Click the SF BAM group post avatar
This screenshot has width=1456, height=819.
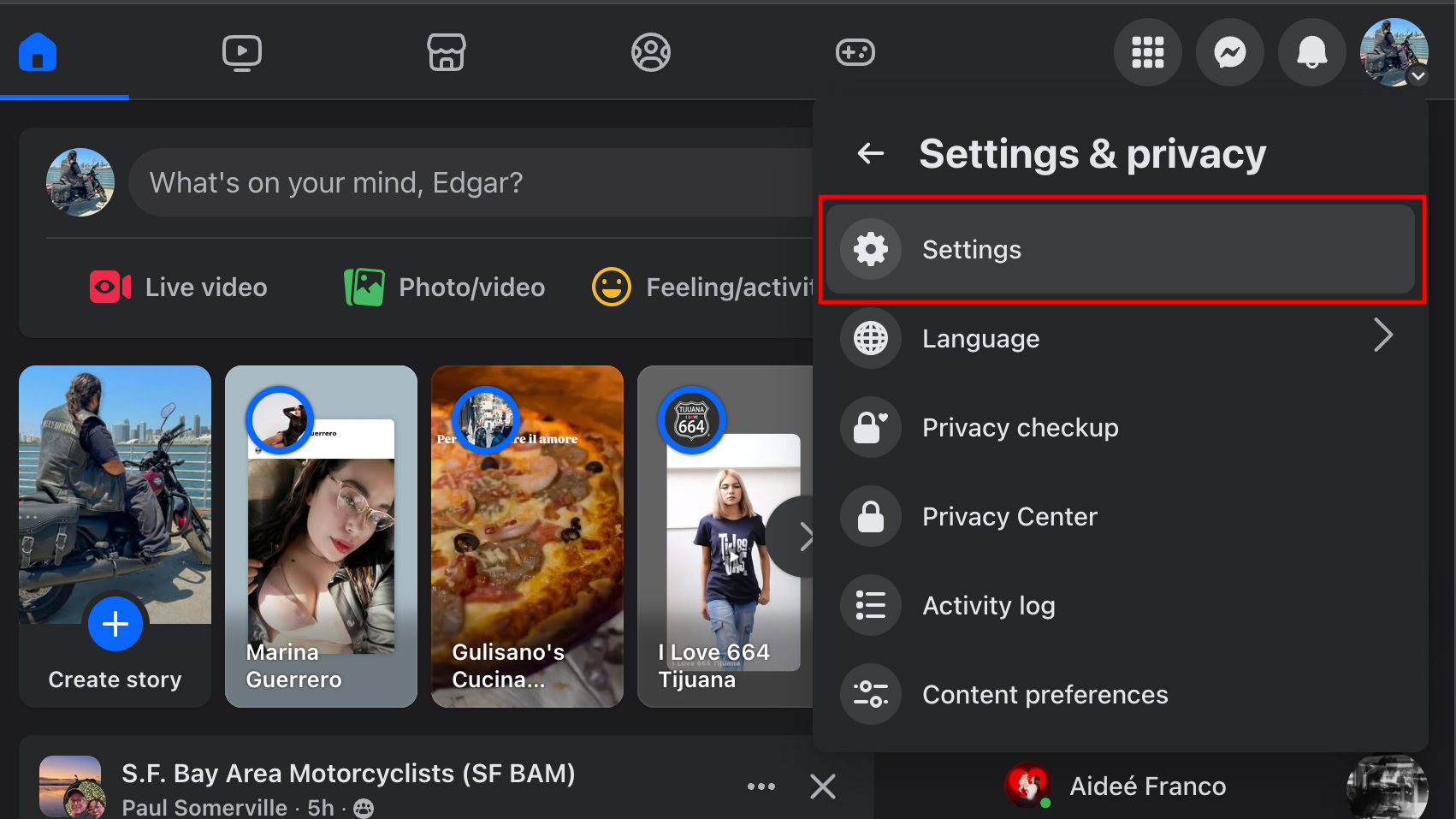pyautogui.click(x=71, y=787)
